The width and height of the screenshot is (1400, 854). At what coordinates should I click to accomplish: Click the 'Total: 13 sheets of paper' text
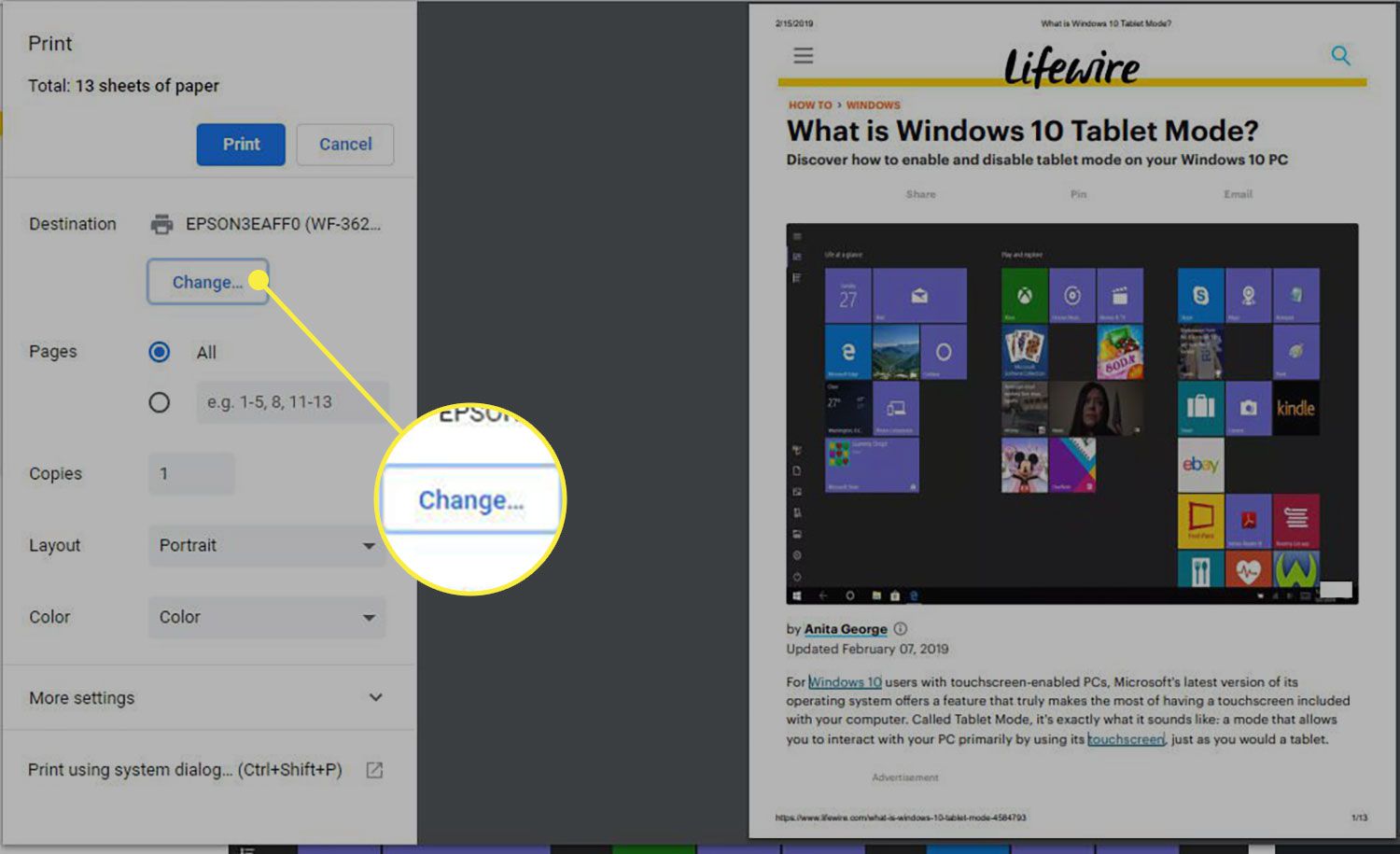coord(123,86)
